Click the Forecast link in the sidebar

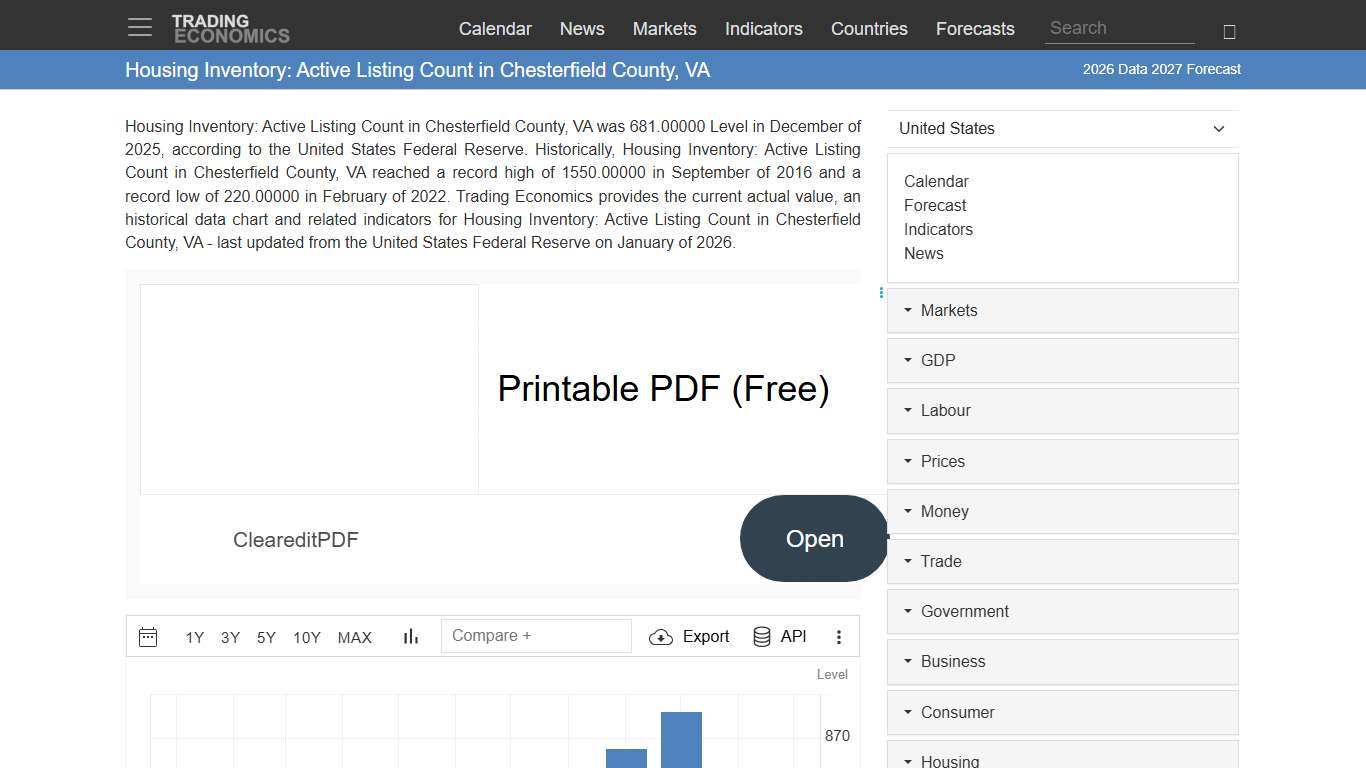[935, 205]
